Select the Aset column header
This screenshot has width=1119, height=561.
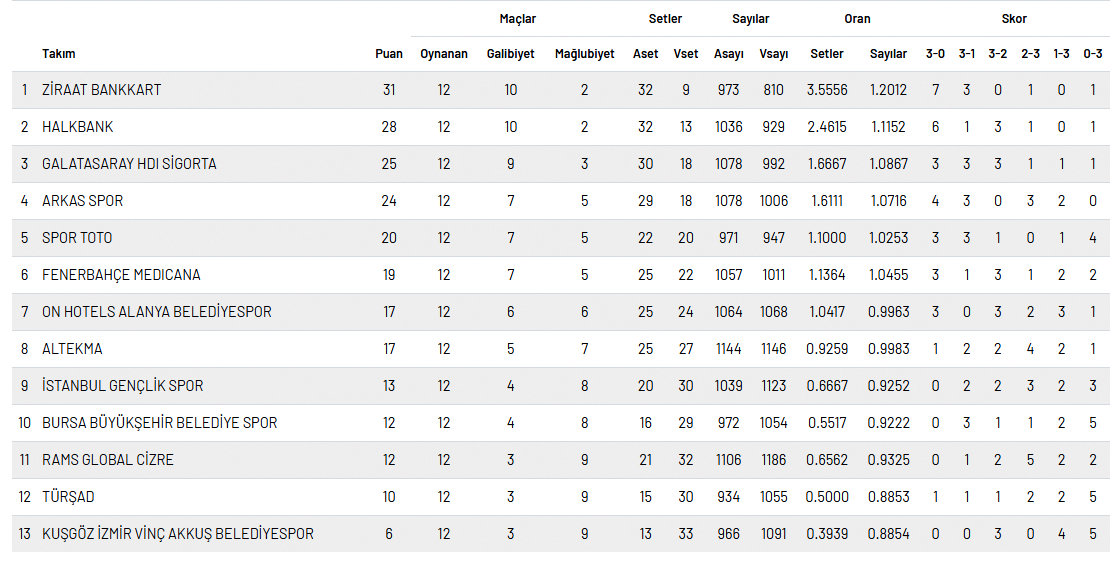pos(645,54)
